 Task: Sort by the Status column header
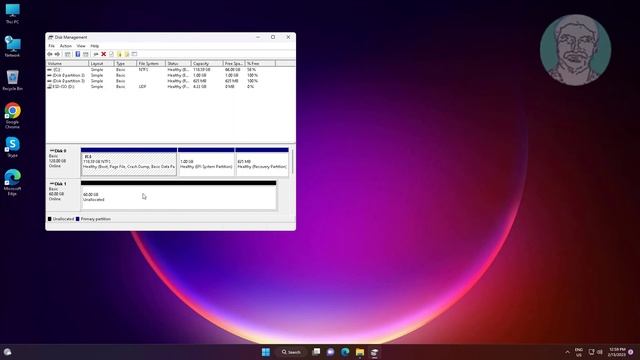coord(178,64)
